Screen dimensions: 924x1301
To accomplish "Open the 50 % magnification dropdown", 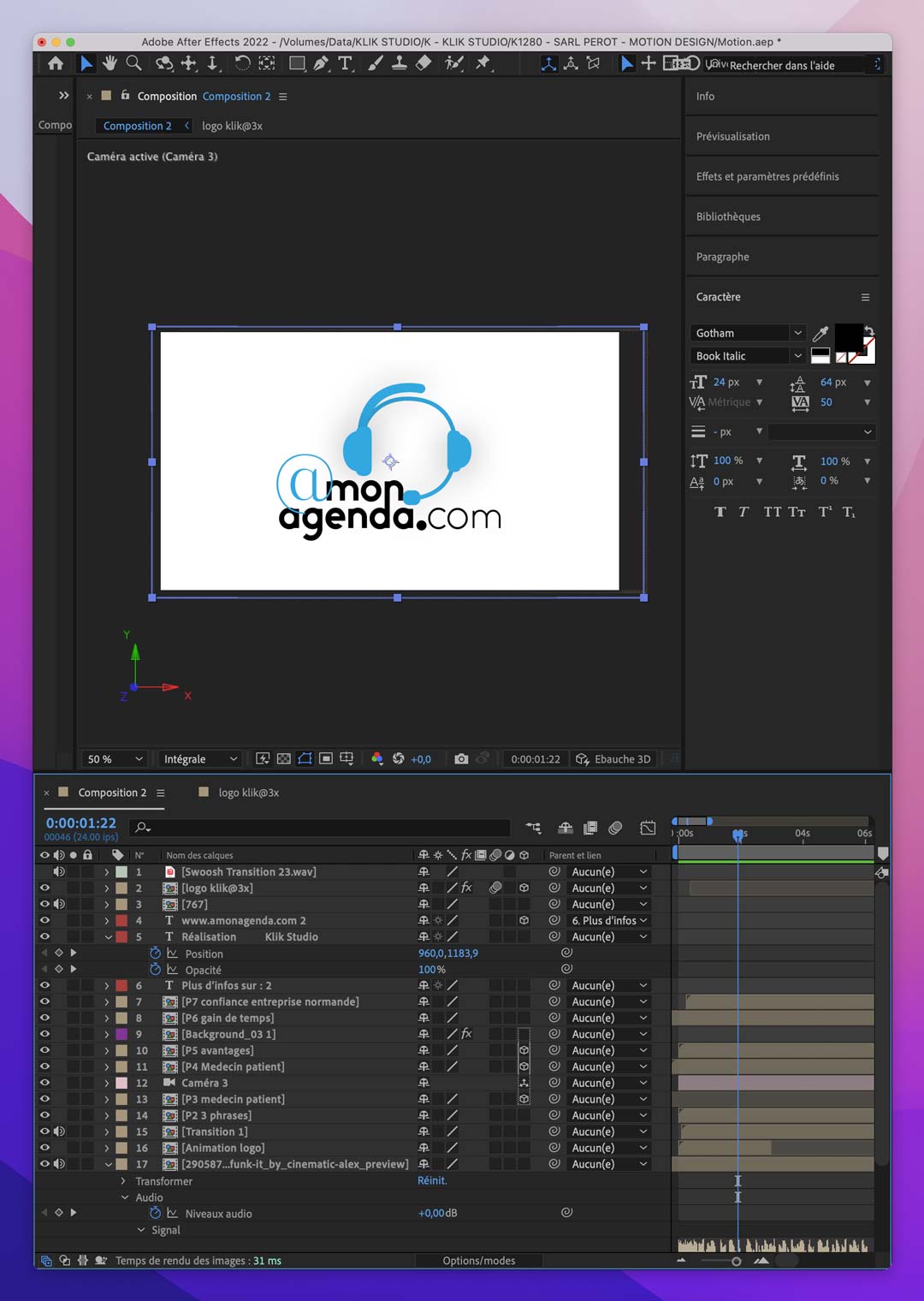I will pyautogui.click(x=115, y=758).
